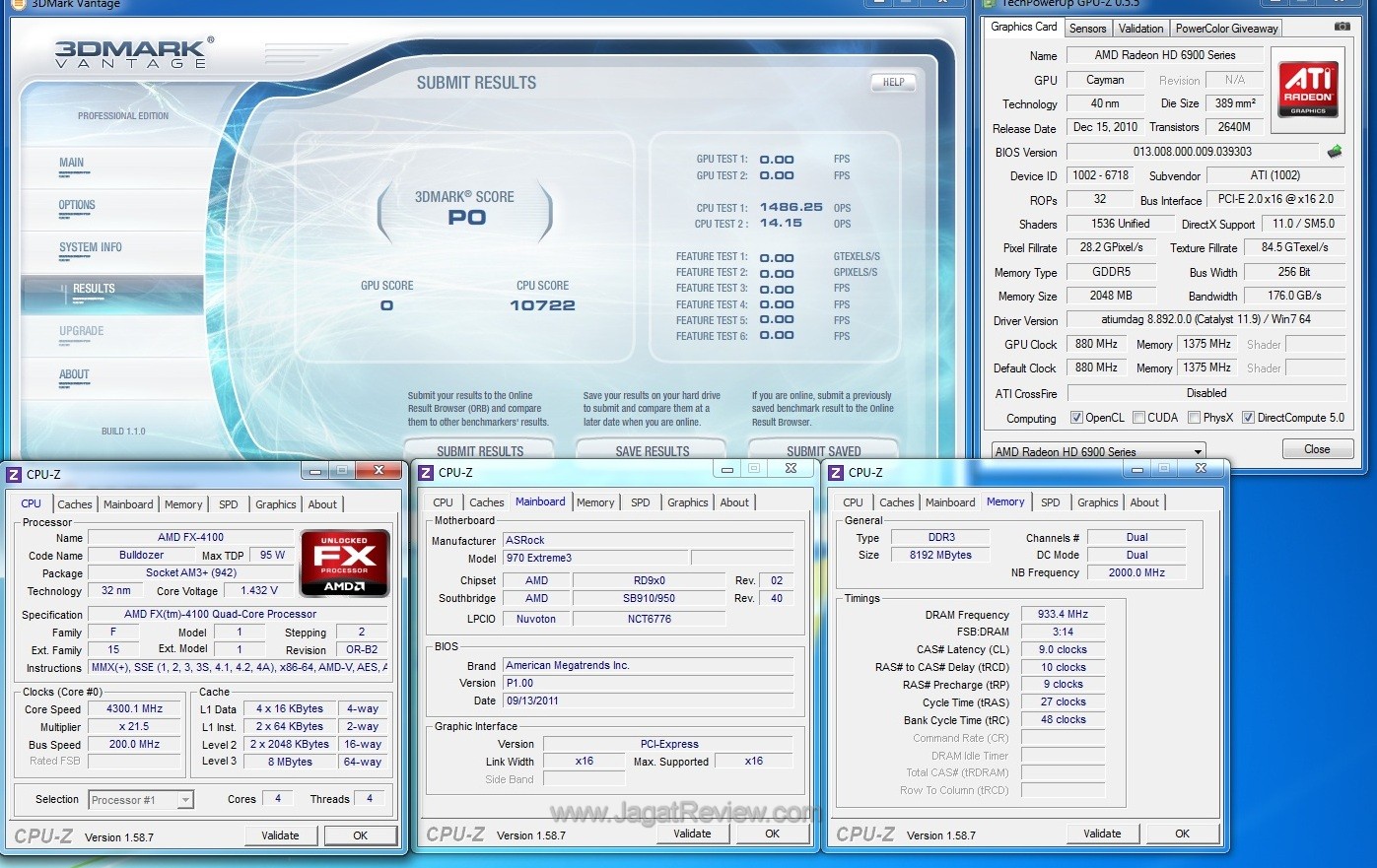
Task: Switch to the Sensors tab in GPU-Z
Action: [x=1087, y=29]
